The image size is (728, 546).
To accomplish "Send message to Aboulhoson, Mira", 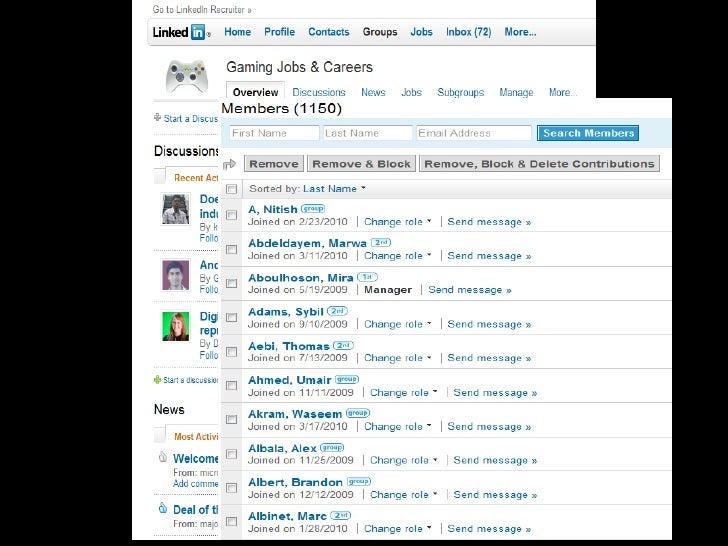I will pos(469,290).
